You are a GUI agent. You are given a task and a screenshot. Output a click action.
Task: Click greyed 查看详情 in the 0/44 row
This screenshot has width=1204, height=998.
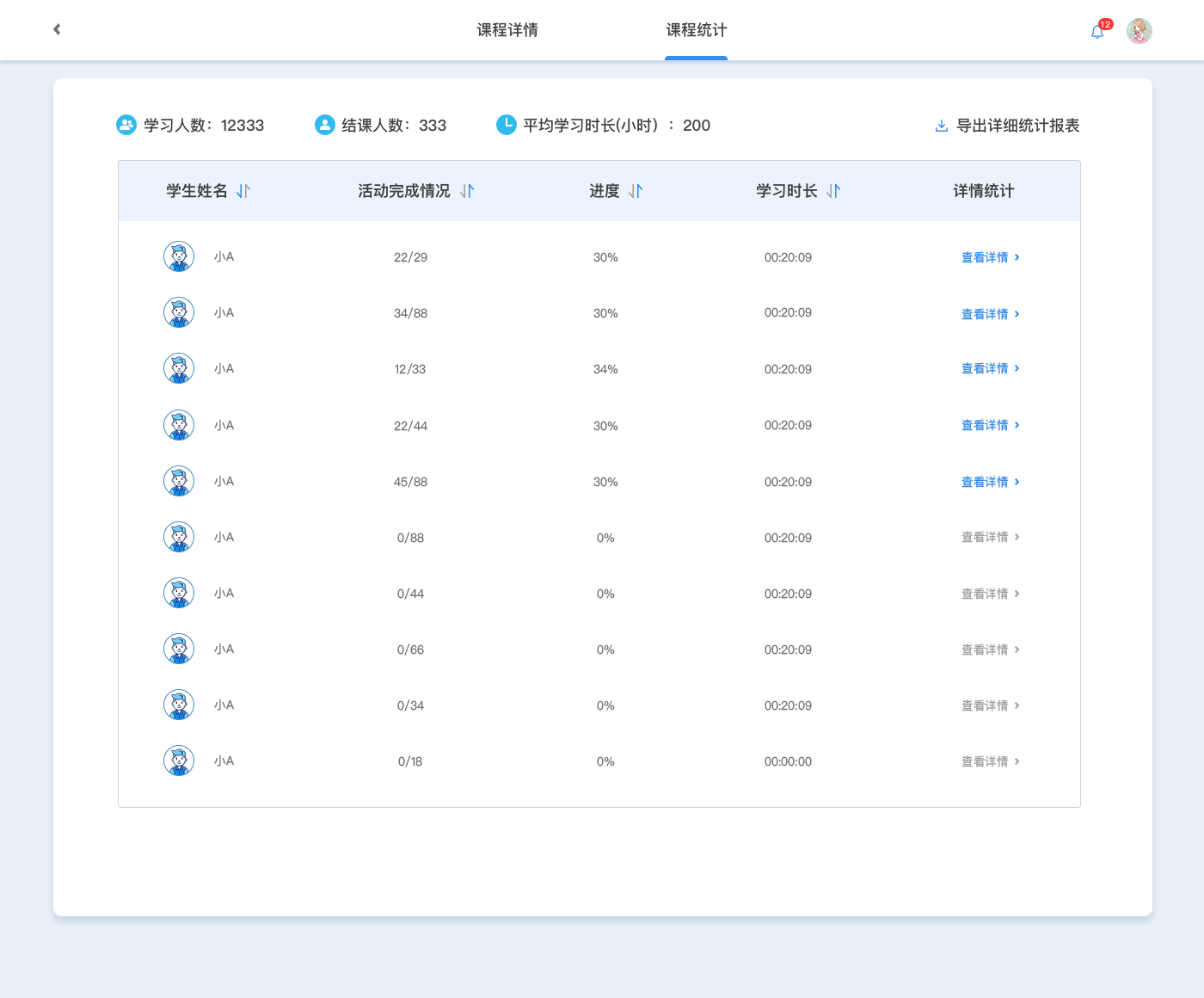[991, 594]
